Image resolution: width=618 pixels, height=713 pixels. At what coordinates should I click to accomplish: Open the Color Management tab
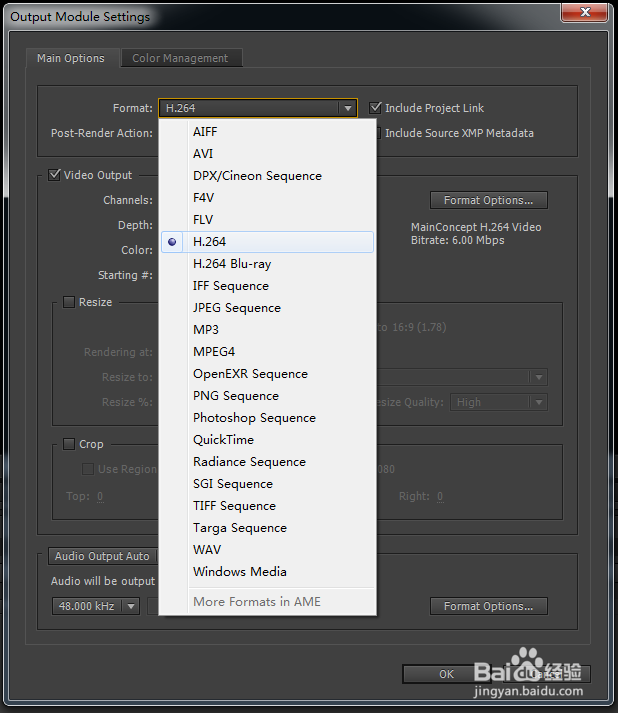pos(180,58)
